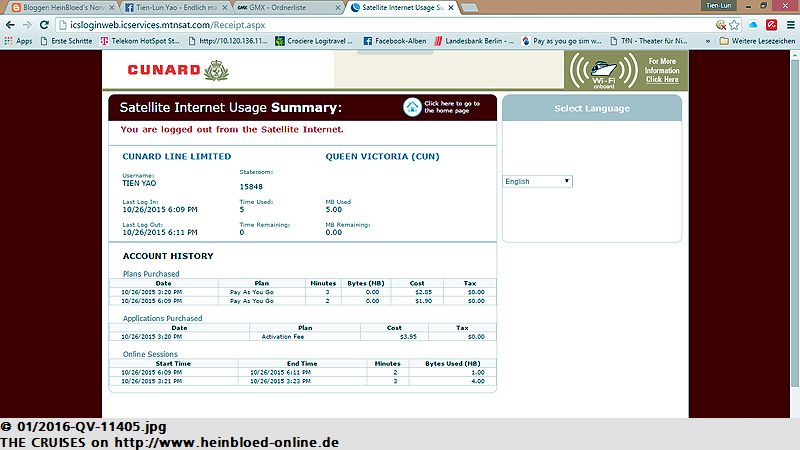The image size is (800, 450).
Task: Click the go to the home page link text
Action: 452,107
